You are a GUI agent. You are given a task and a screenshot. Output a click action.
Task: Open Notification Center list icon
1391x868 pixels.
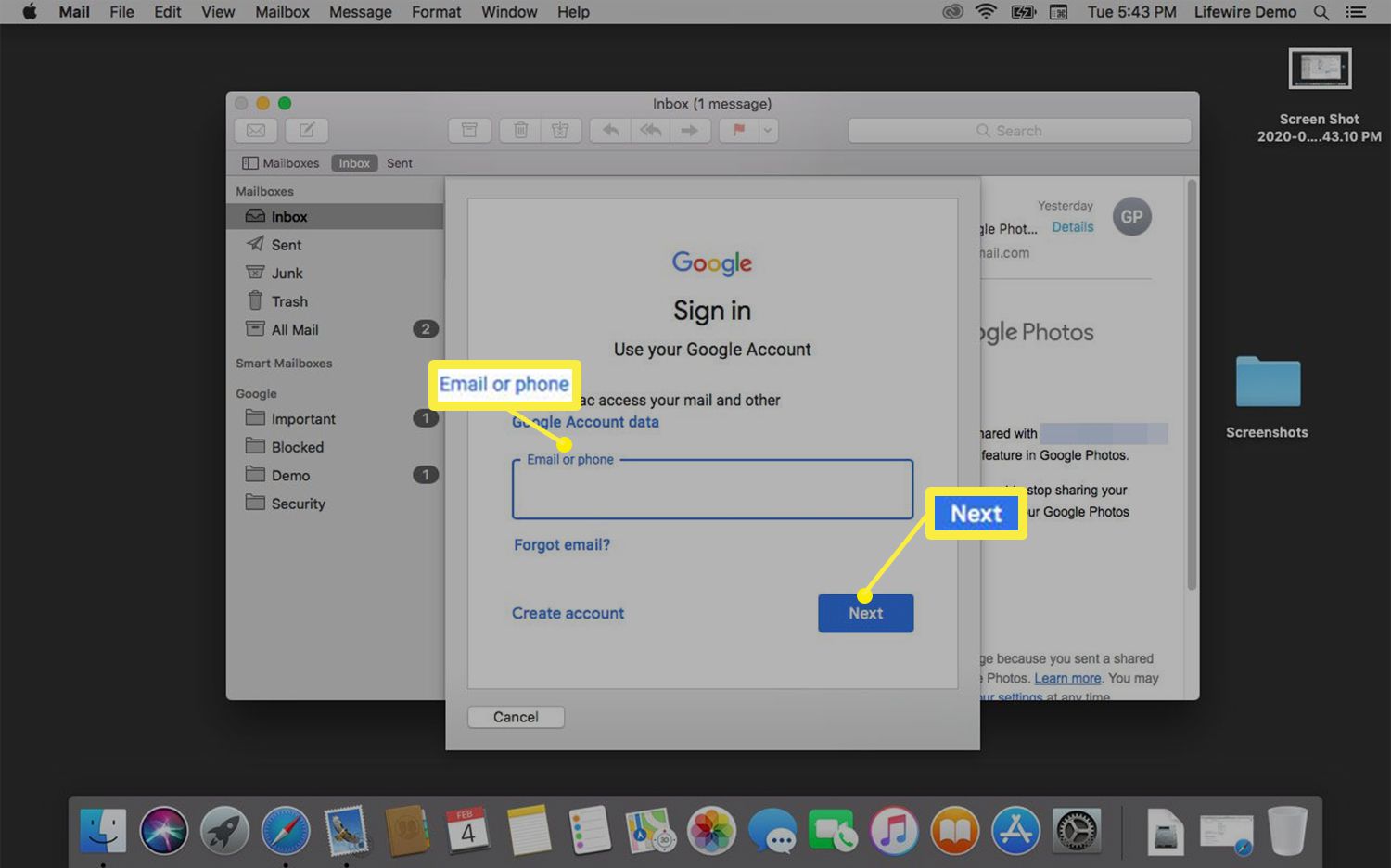pos(1357,12)
